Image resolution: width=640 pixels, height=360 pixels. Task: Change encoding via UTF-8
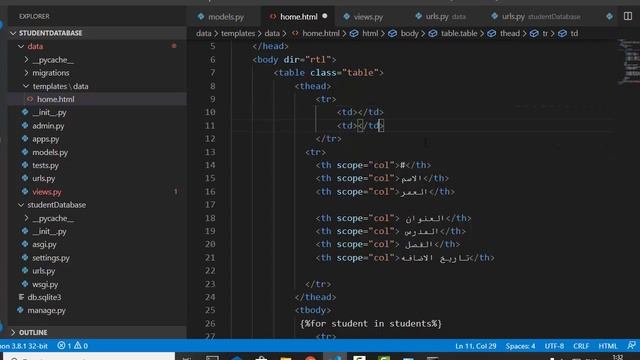554,346
